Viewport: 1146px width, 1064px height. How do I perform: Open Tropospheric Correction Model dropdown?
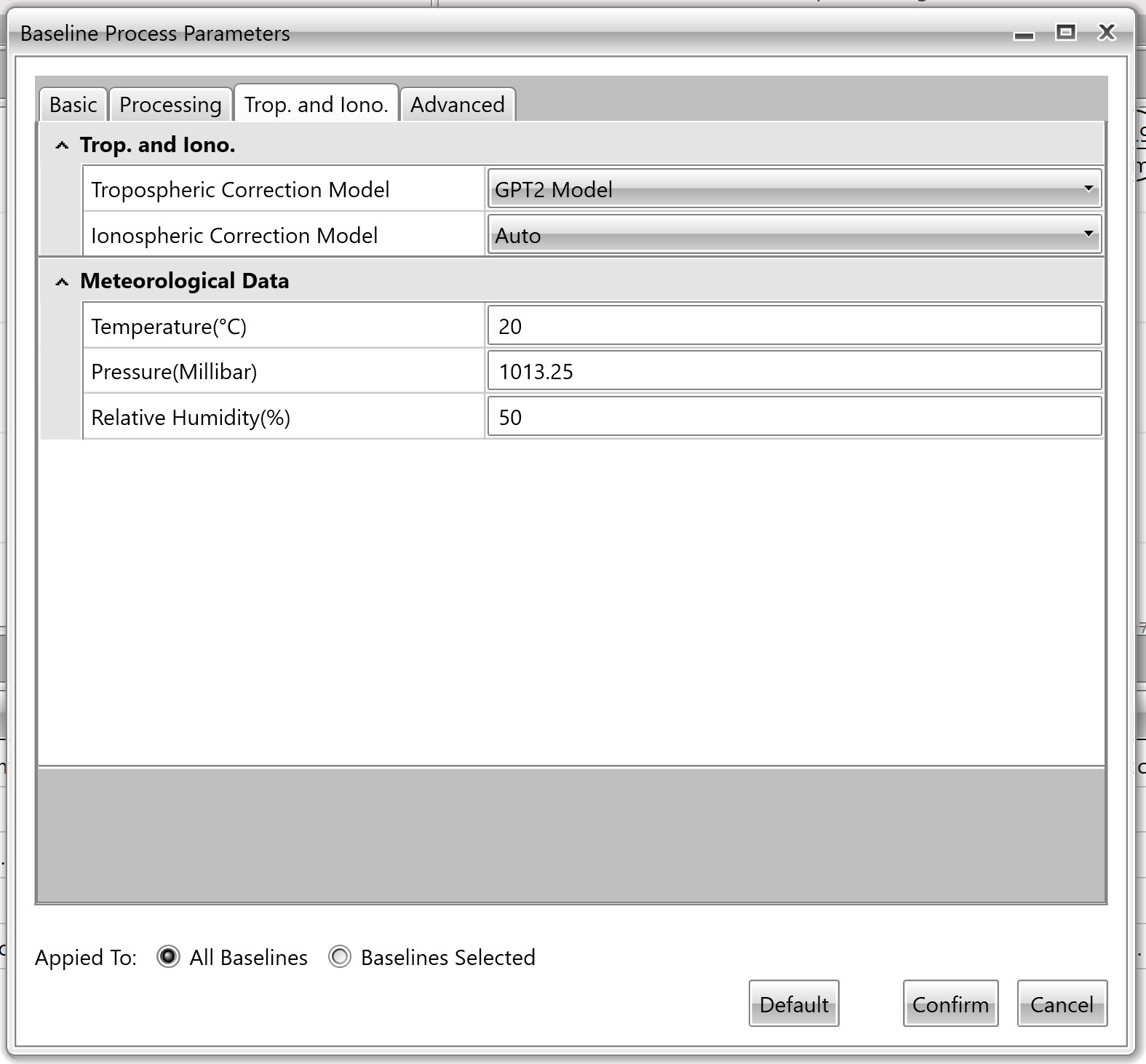[x=795, y=189]
